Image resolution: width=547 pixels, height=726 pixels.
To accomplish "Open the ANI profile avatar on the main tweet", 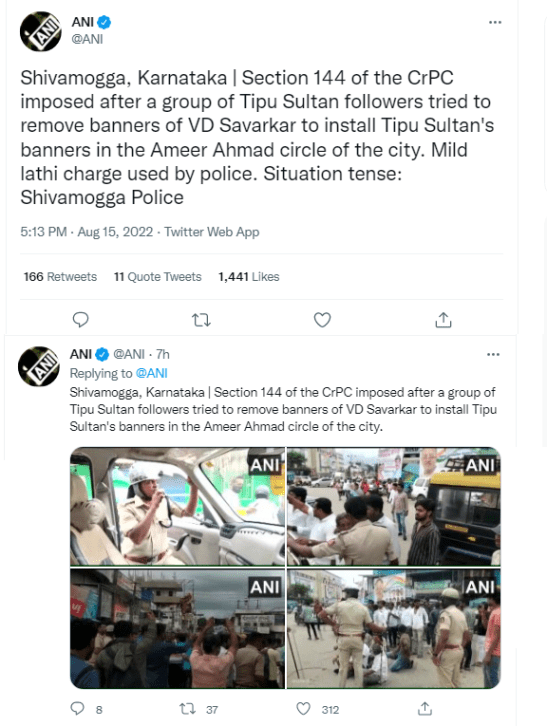I will point(41,31).
